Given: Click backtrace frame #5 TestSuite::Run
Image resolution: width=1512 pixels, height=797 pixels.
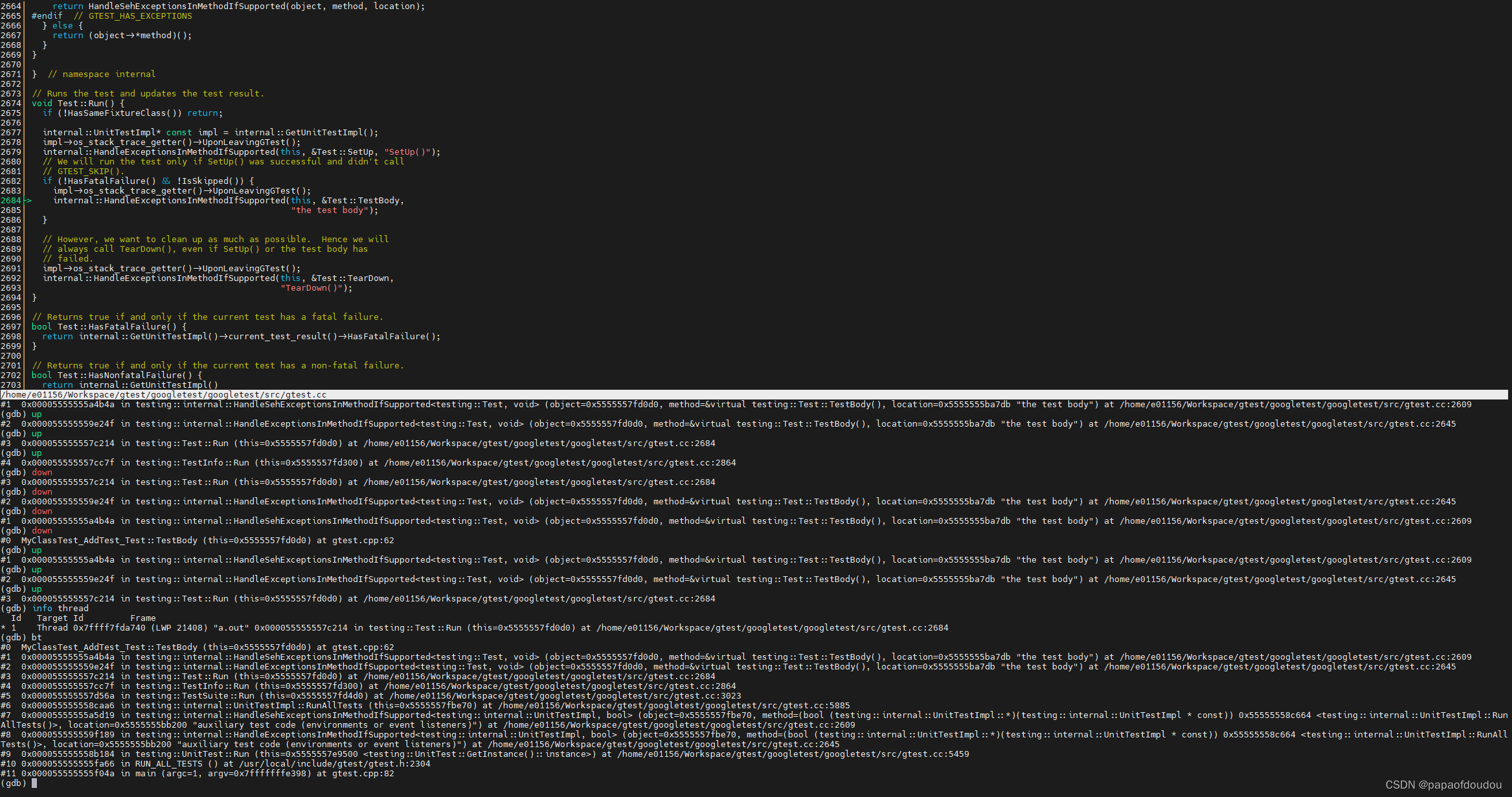Looking at the screenshot, I should coord(371,696).
